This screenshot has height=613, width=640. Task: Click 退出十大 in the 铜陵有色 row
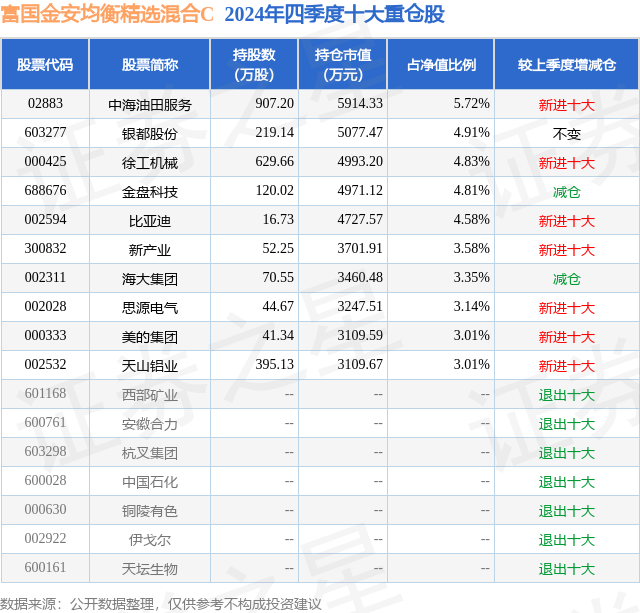pos(567,511)
